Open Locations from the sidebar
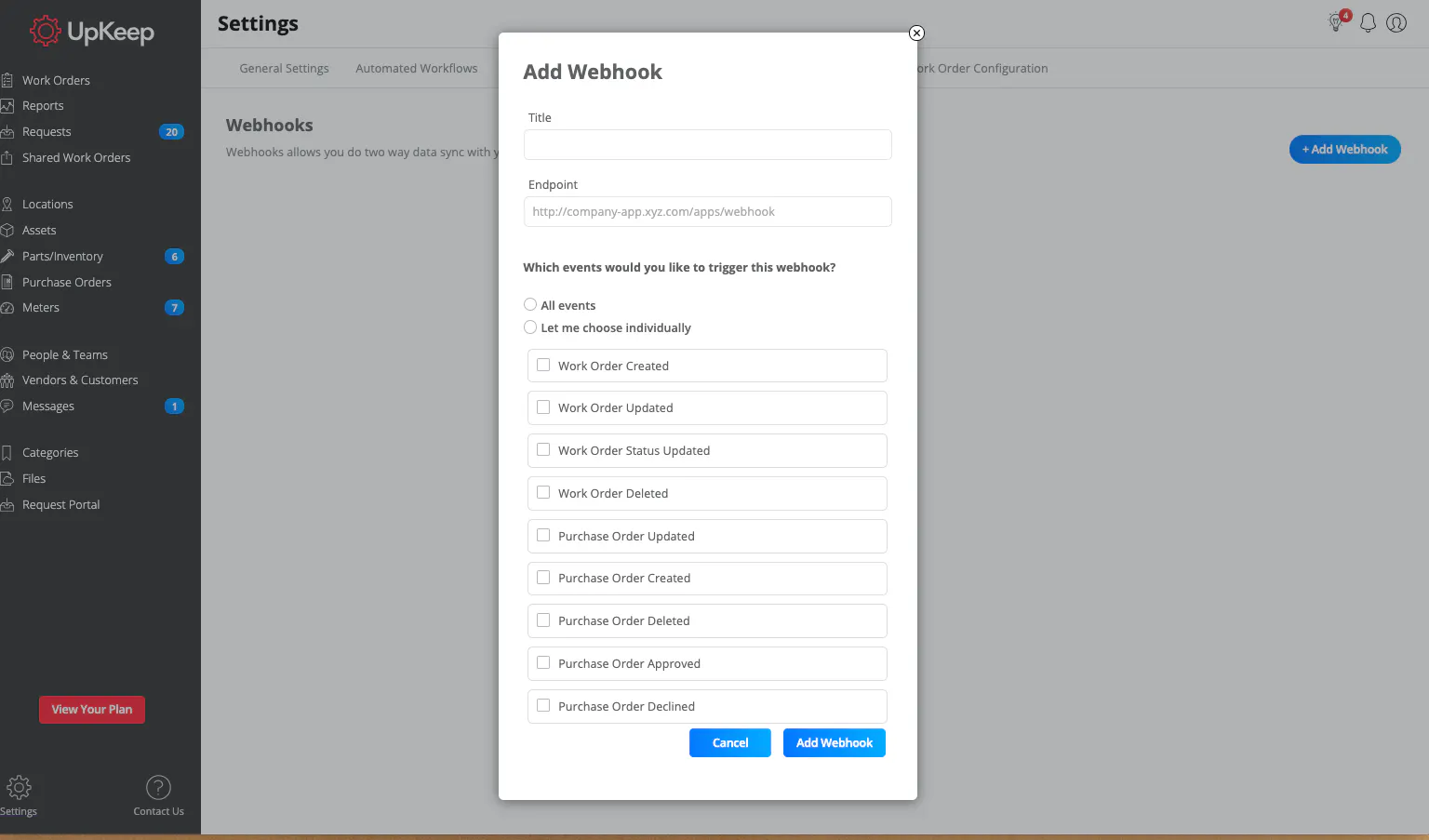 tap(47, 203)
